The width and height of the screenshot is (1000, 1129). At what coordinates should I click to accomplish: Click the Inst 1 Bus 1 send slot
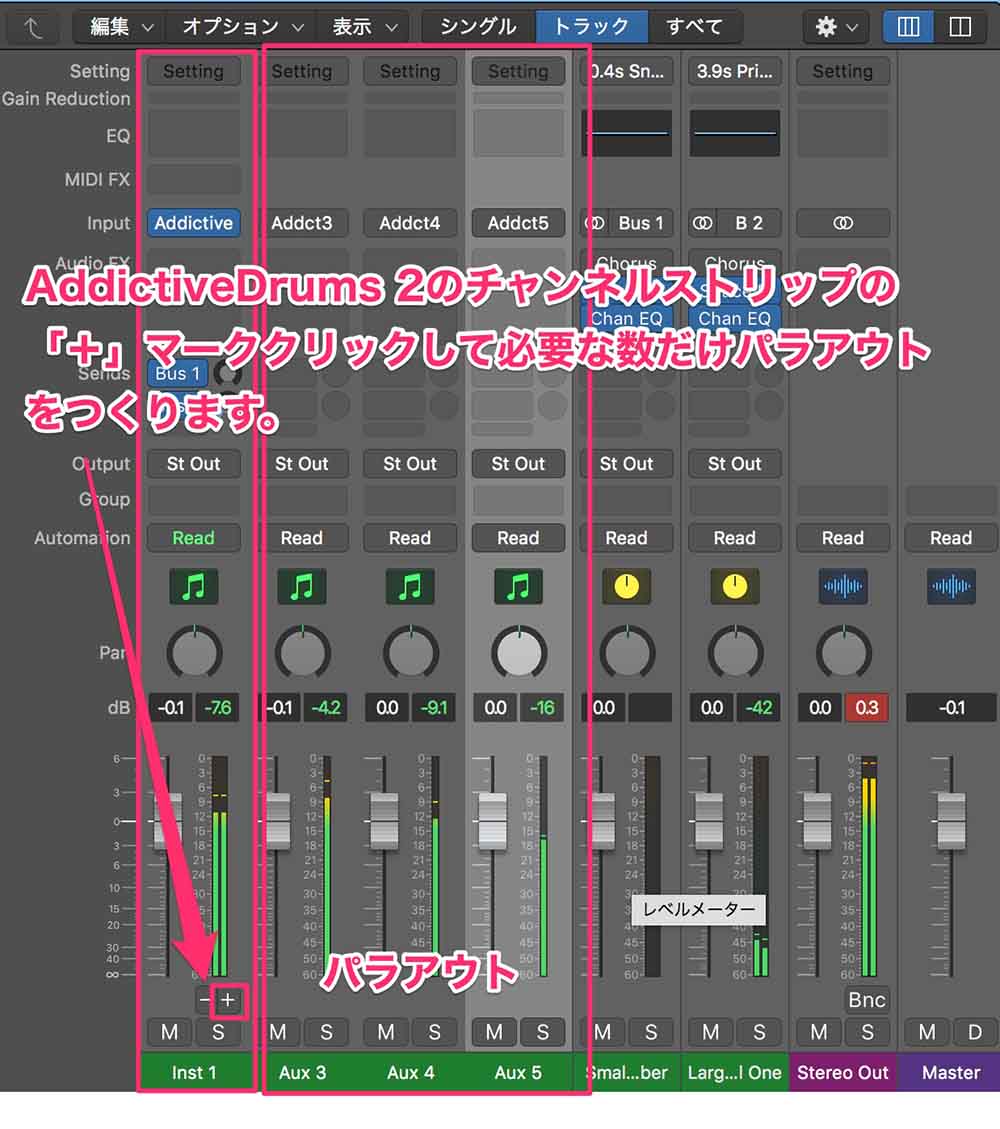178,374
